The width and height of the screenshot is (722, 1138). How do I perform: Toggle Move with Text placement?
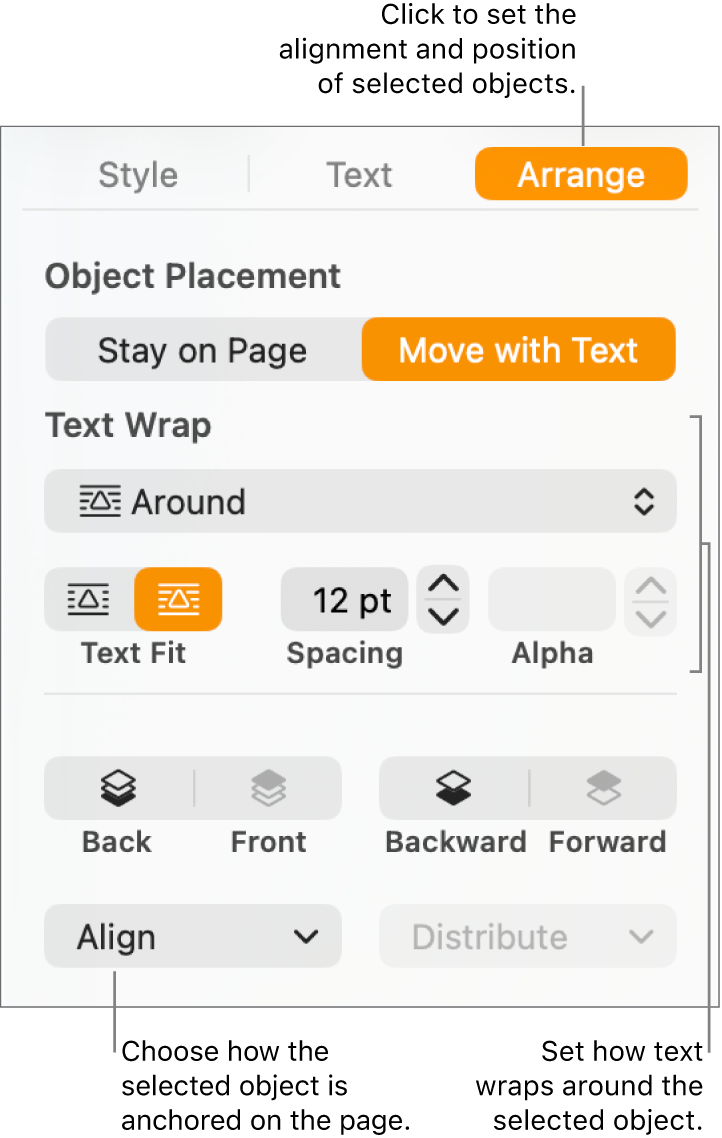pyautogui.click(x=518, y=350)
